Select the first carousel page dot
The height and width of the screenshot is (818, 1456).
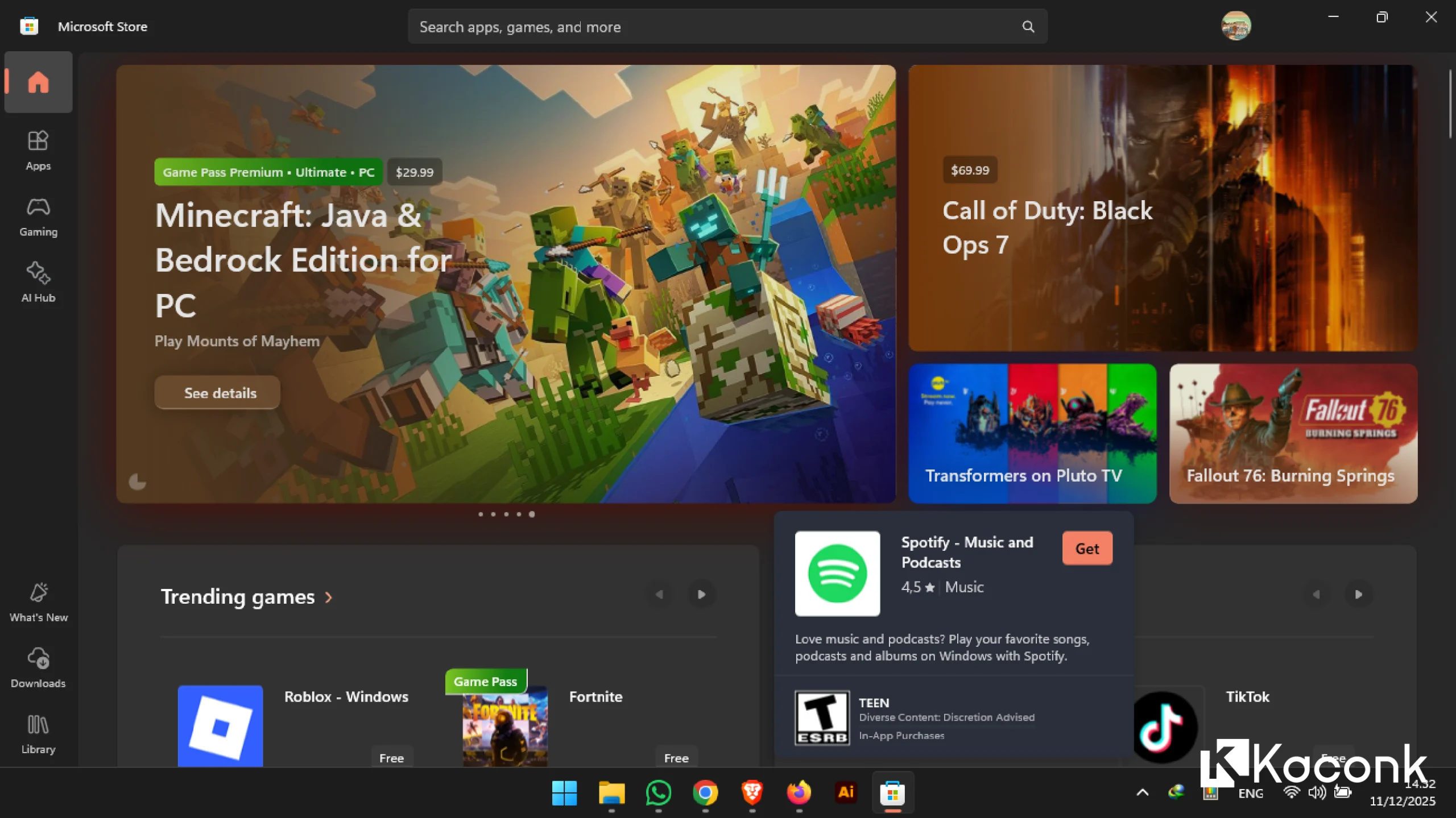tap(481, 514)
